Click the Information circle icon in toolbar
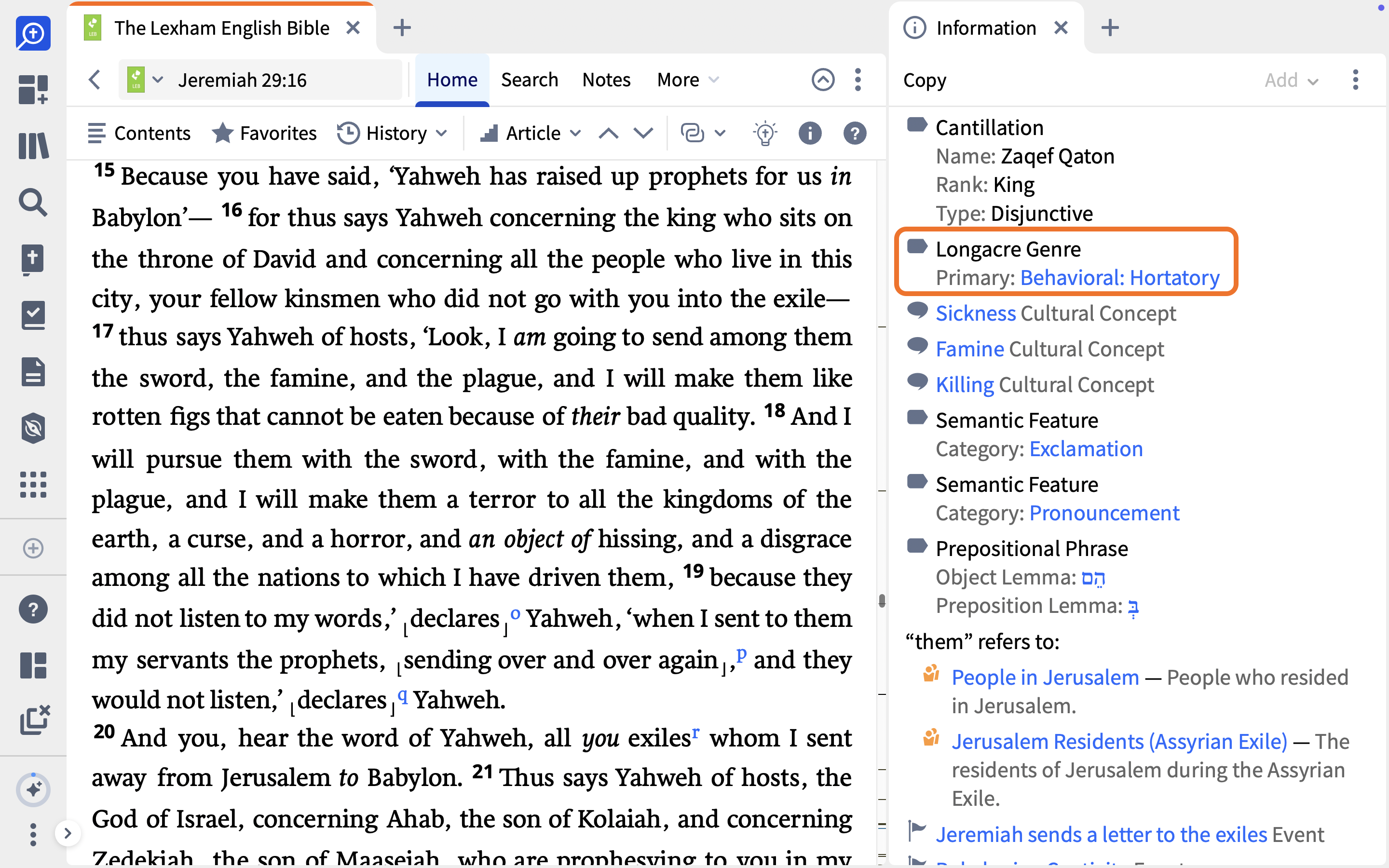 [810, 133]
